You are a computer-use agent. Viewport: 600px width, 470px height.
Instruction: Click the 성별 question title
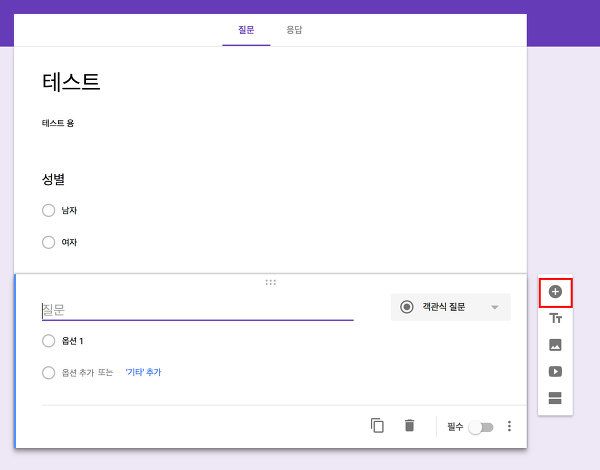pos(53,179)
